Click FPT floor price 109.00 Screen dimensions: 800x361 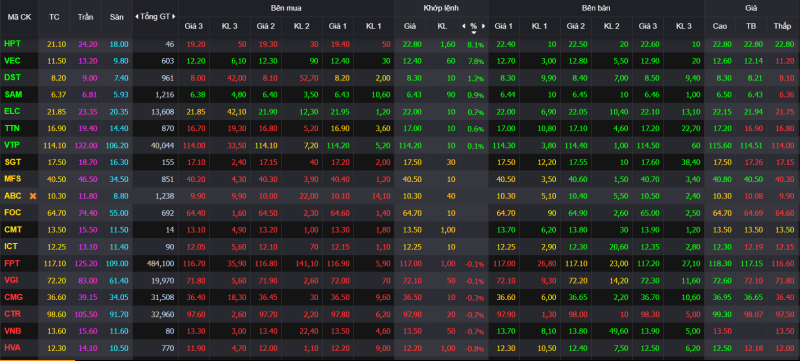117,264
